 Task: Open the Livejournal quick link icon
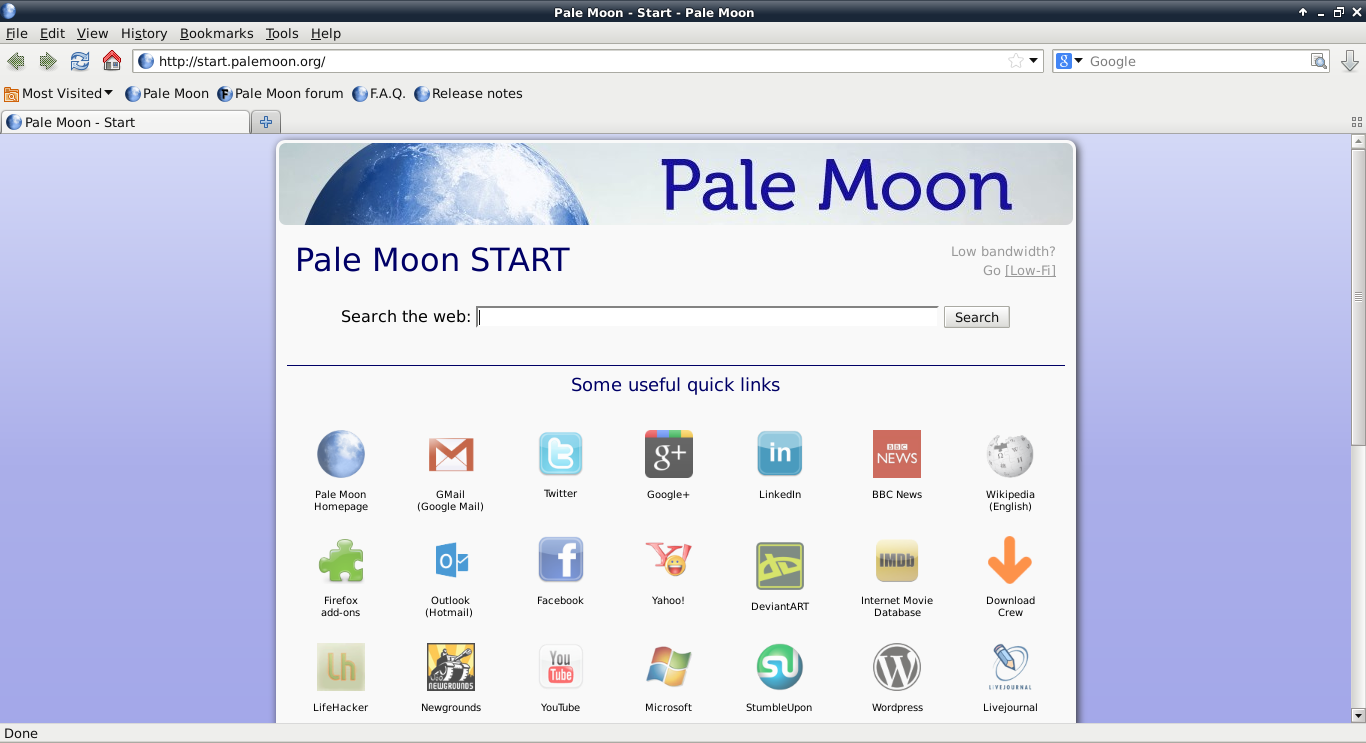[1010, 667]
